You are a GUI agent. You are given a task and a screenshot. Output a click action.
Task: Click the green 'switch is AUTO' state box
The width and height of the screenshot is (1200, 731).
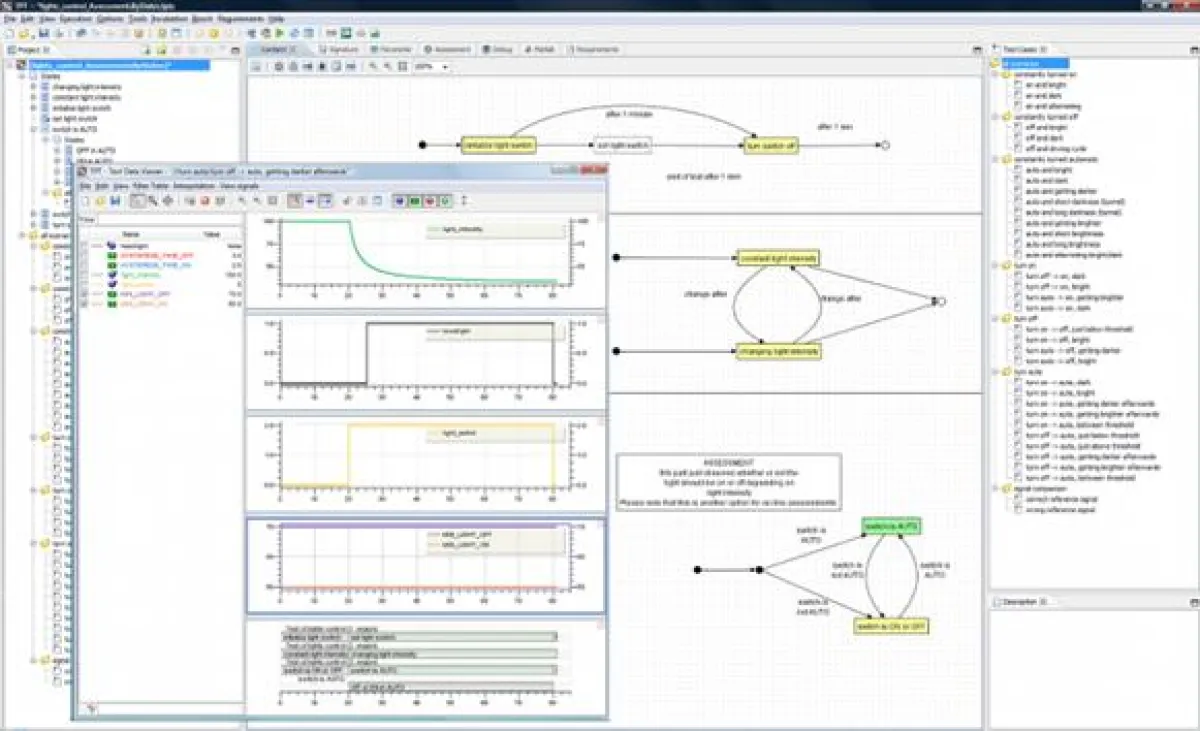890,526
